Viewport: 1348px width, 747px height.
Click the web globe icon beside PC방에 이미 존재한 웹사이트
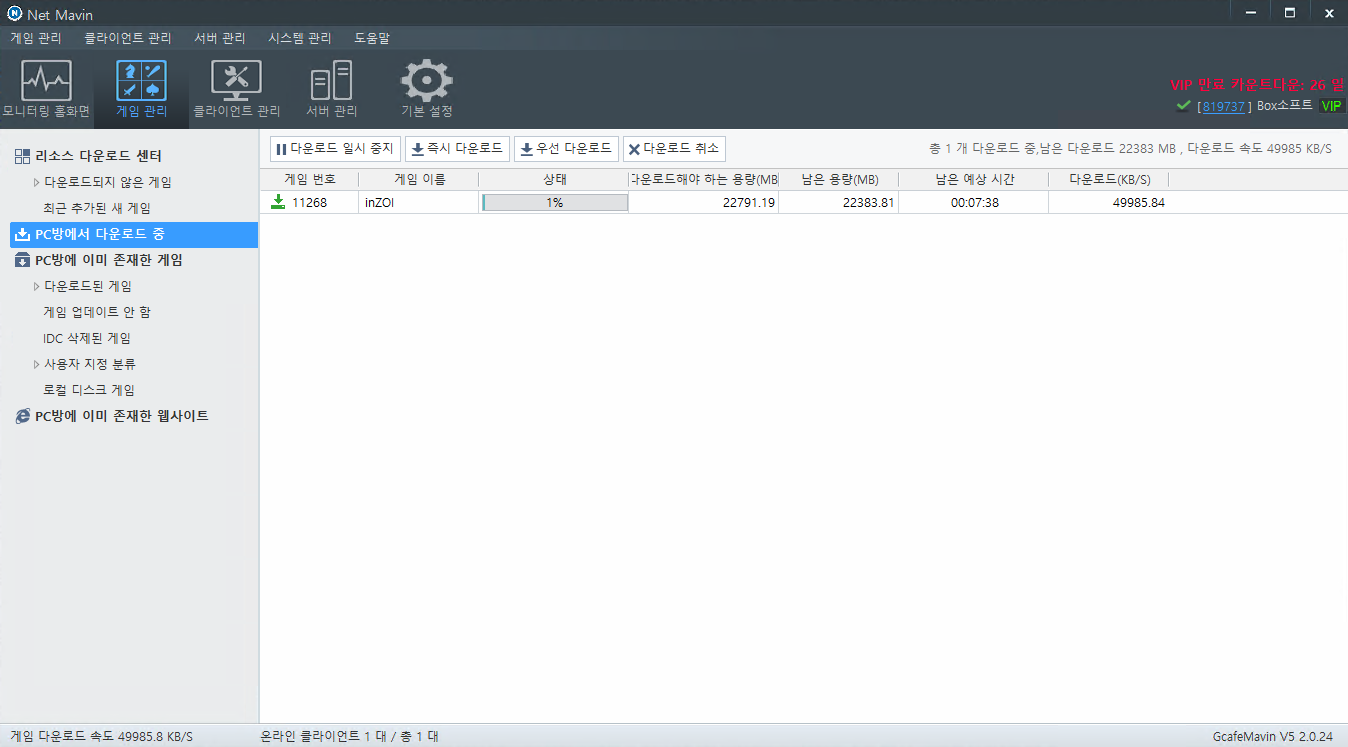[x=22, y=416]
